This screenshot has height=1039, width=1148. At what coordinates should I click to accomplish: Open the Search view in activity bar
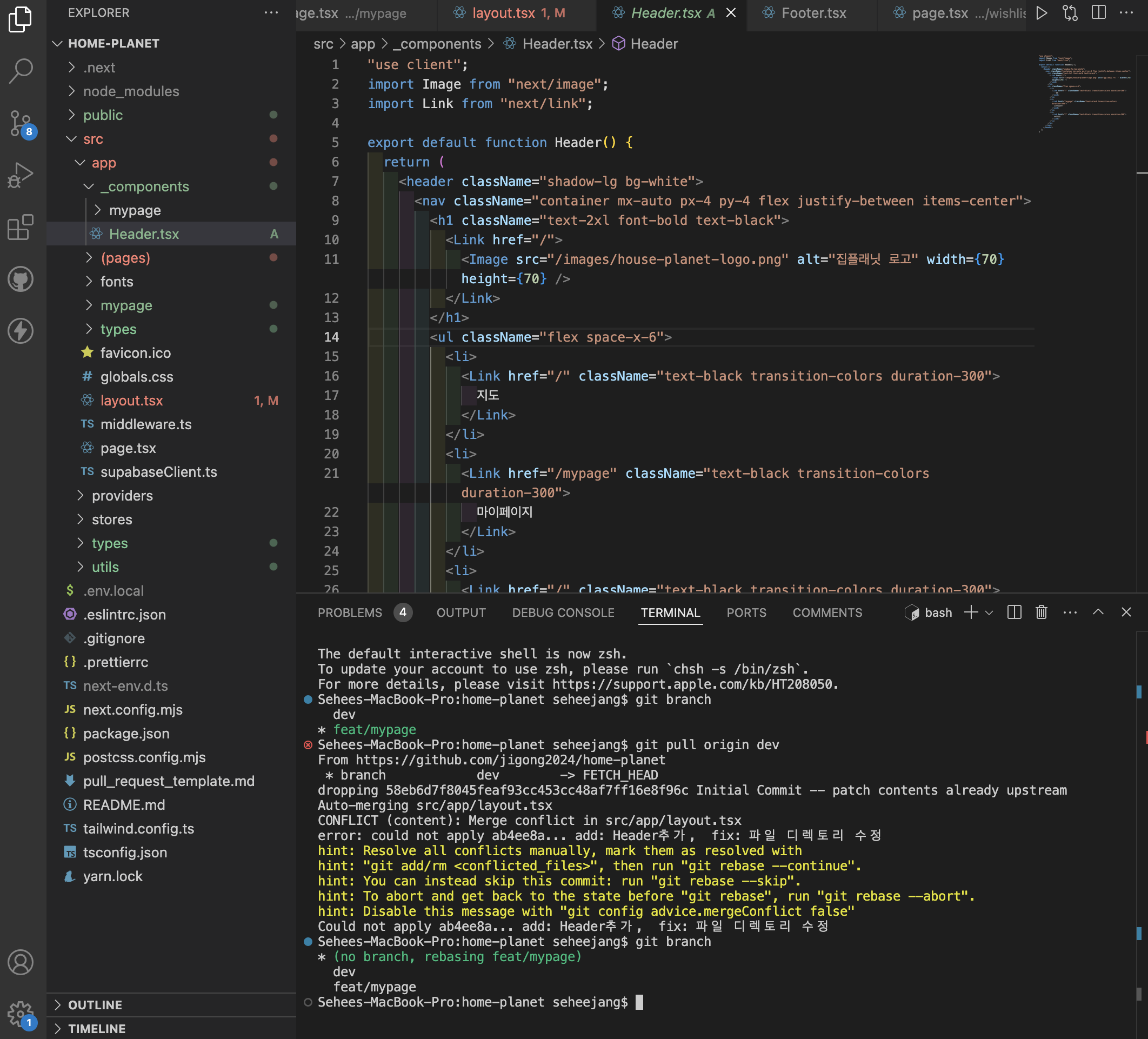click(21, 71)
